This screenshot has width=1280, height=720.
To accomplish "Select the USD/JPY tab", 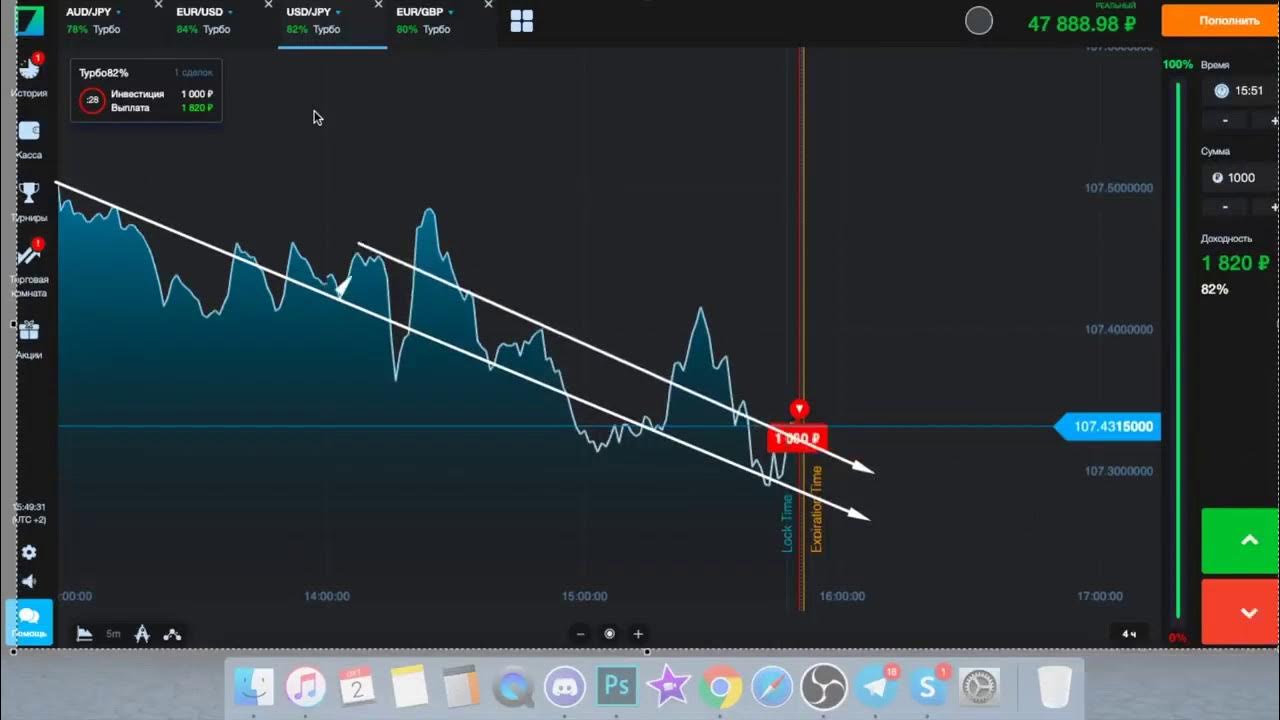I will [332, 21].
